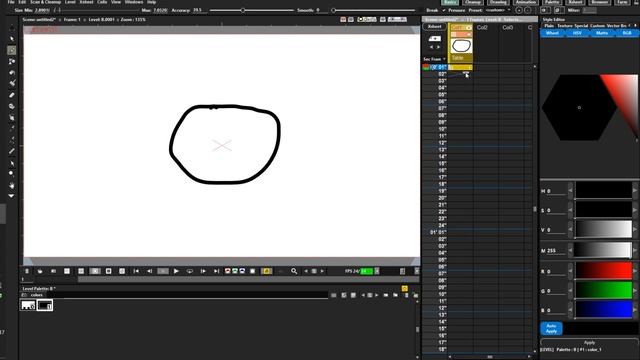The height and width of the screenshot is (360, 640).
Task: Click the Accuracy value field
Action: click(x=200, y=10)
